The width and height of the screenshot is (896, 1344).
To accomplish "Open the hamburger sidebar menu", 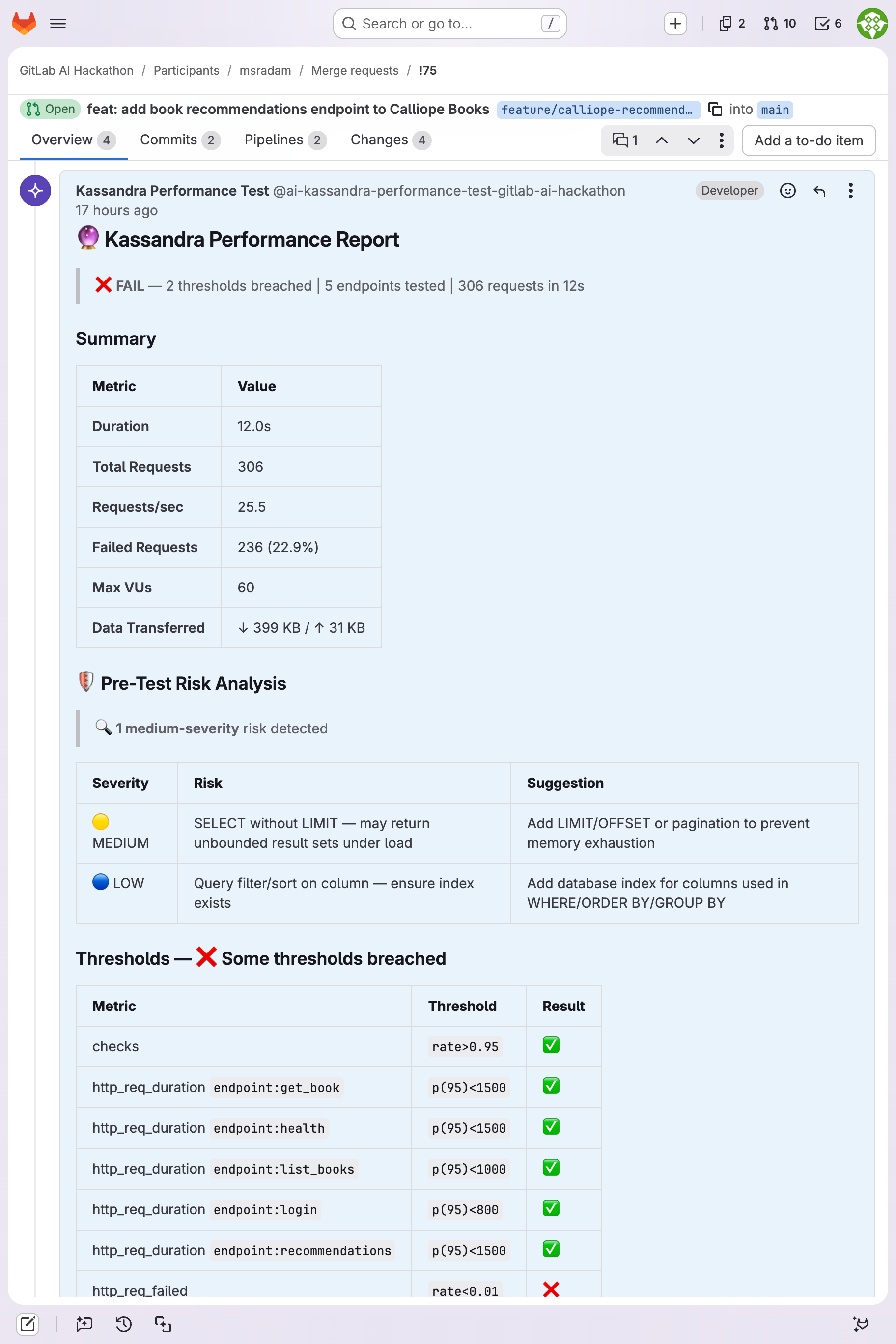I will coord(57,24).
